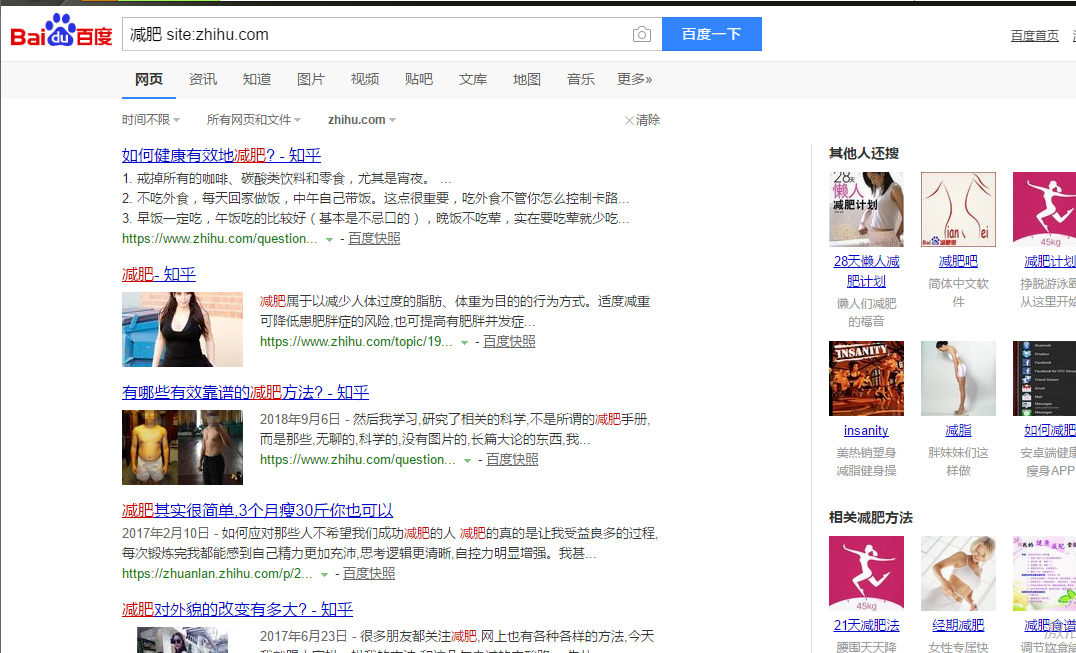Image resolution: width=1076 pixels, height=653 pixels.
Task: Expand arrow beside zhuanlan.zhihu.com URL
Action: click(x=325, y=574)
